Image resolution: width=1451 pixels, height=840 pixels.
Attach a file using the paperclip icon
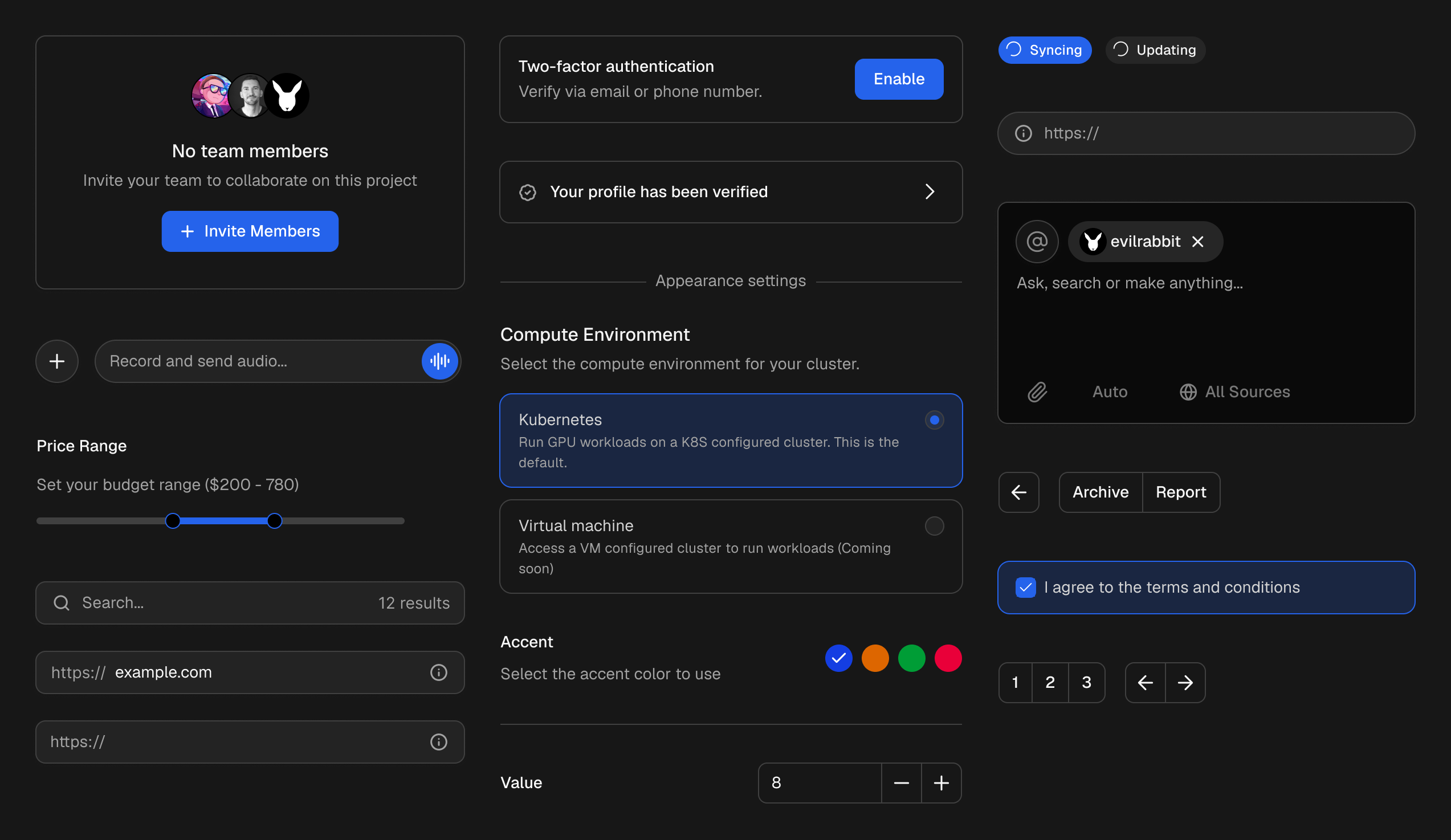(1037, 392)
